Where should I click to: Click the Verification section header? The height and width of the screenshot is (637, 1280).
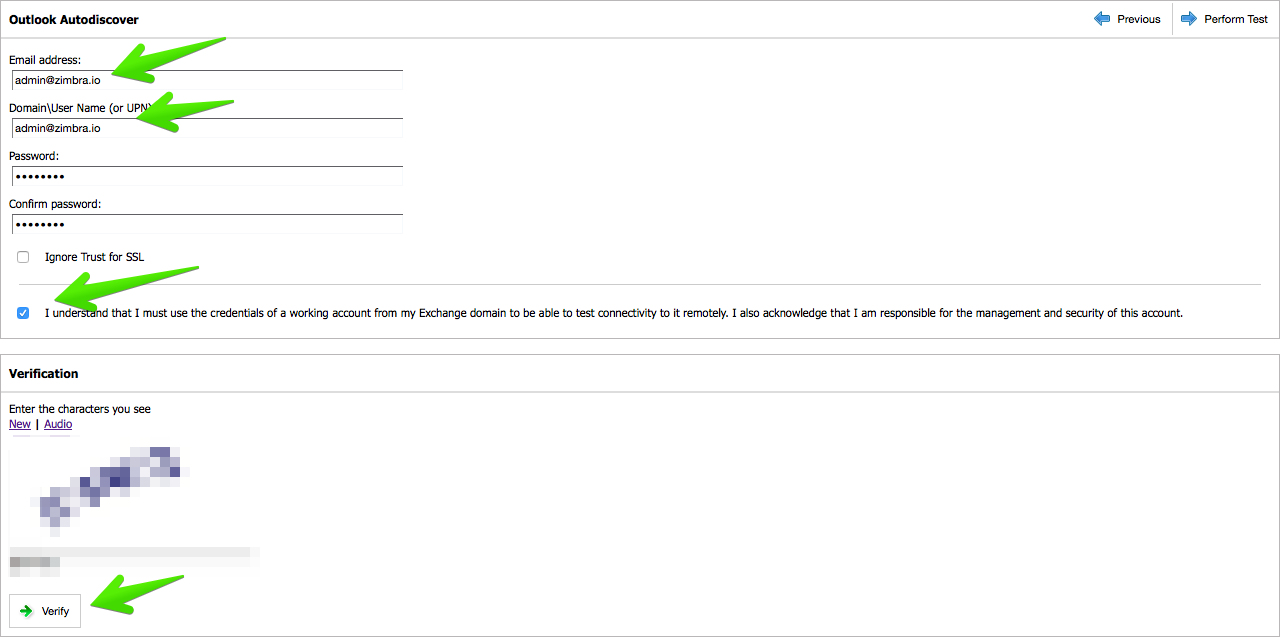point(44,373)
